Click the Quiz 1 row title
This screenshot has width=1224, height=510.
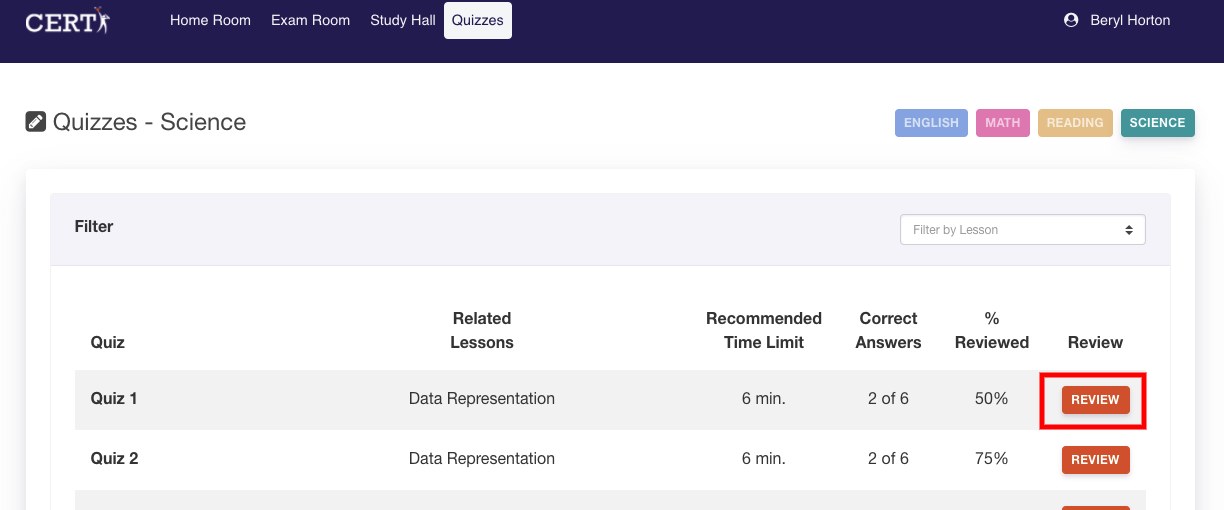coord(114,399)
